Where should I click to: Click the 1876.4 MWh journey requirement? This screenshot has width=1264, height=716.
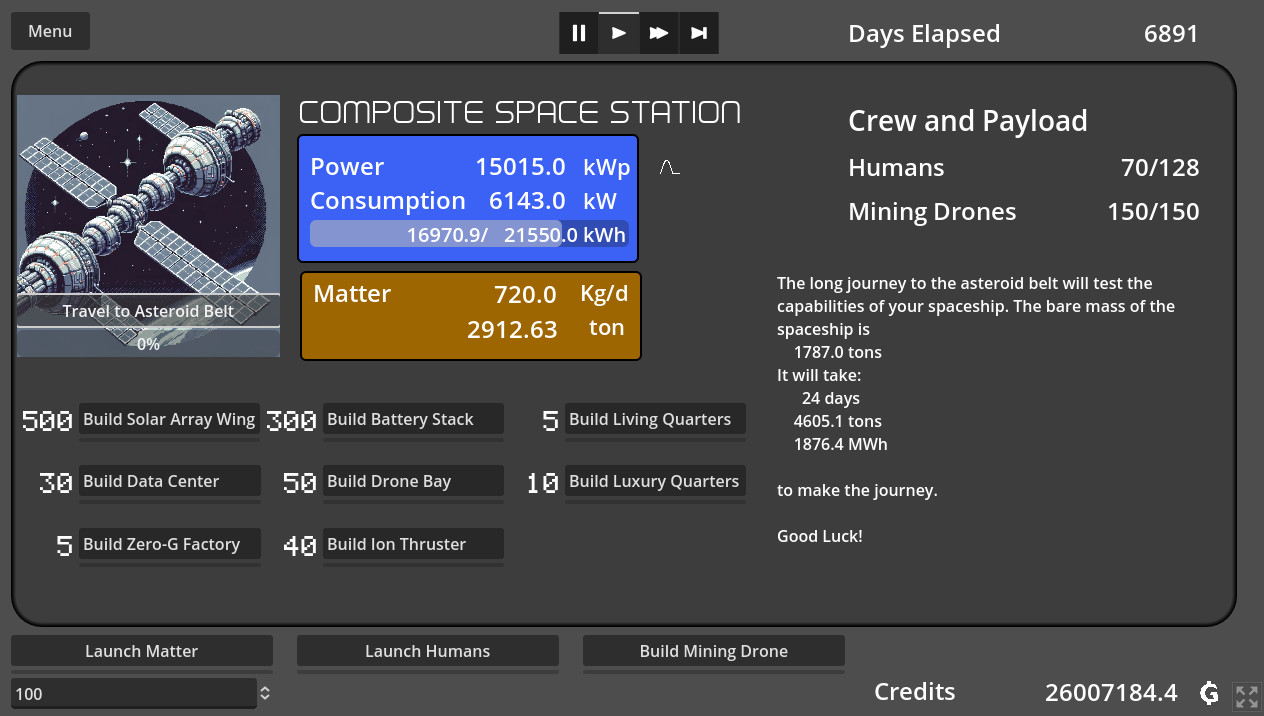tap(841, 444)
